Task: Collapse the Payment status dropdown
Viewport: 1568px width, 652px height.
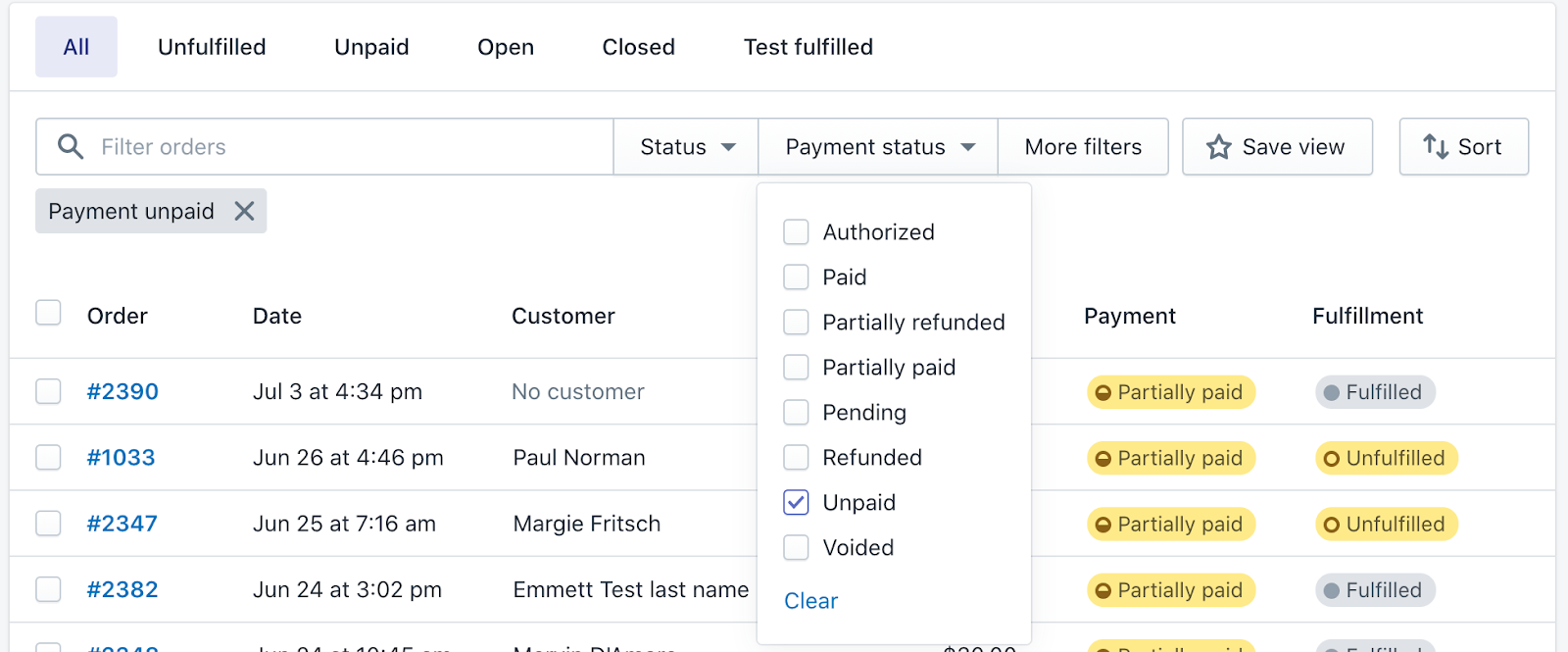Action: [879, 147]
